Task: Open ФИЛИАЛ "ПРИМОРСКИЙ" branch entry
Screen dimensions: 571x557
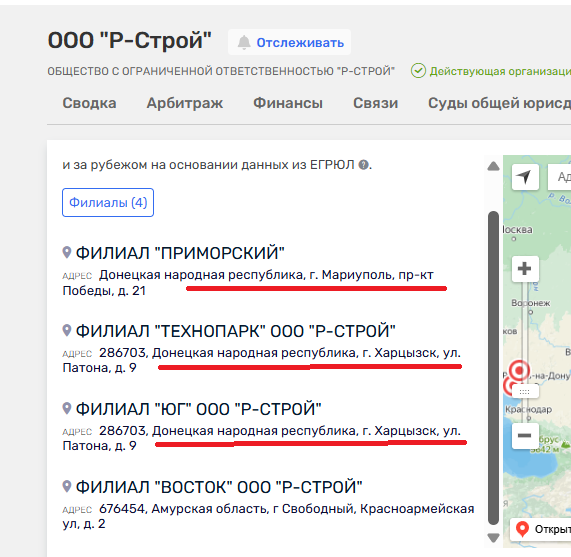Action: [180, 253]
